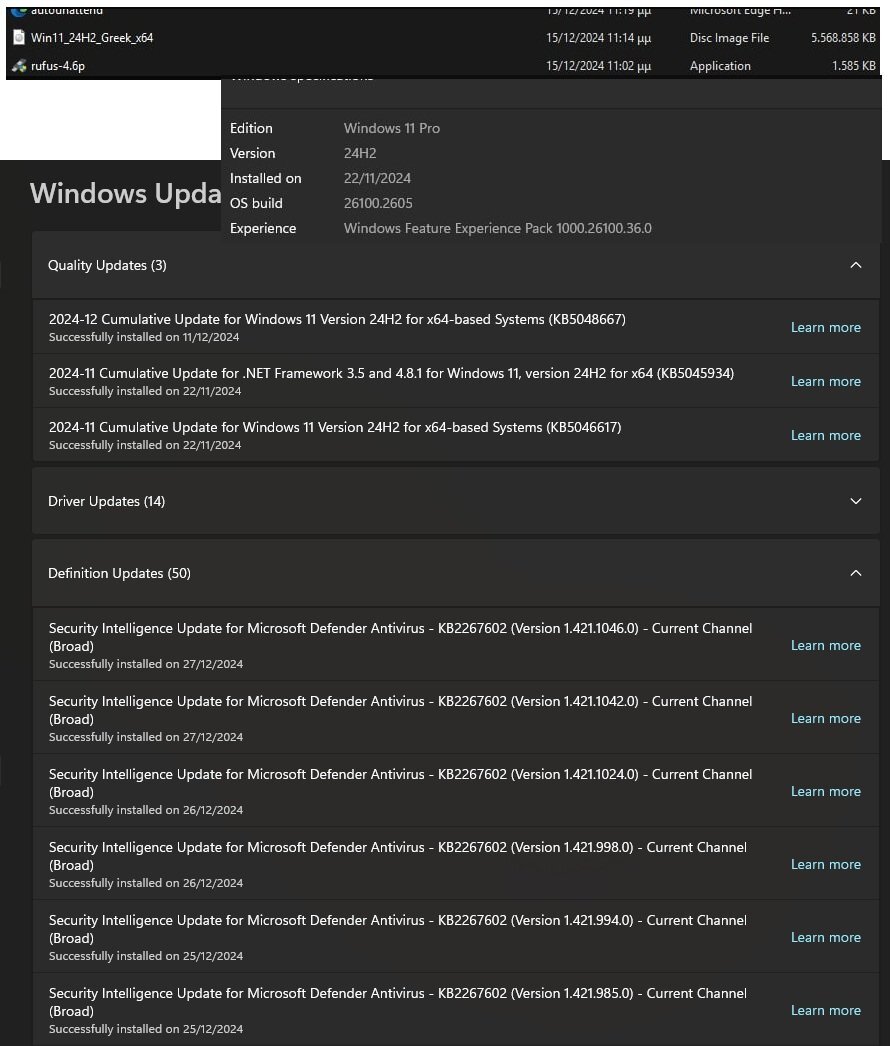Open Learn more for Defender version 1.421.985.0
The height and width of the screenshot is (1046, 890).
coord(825,1011)
